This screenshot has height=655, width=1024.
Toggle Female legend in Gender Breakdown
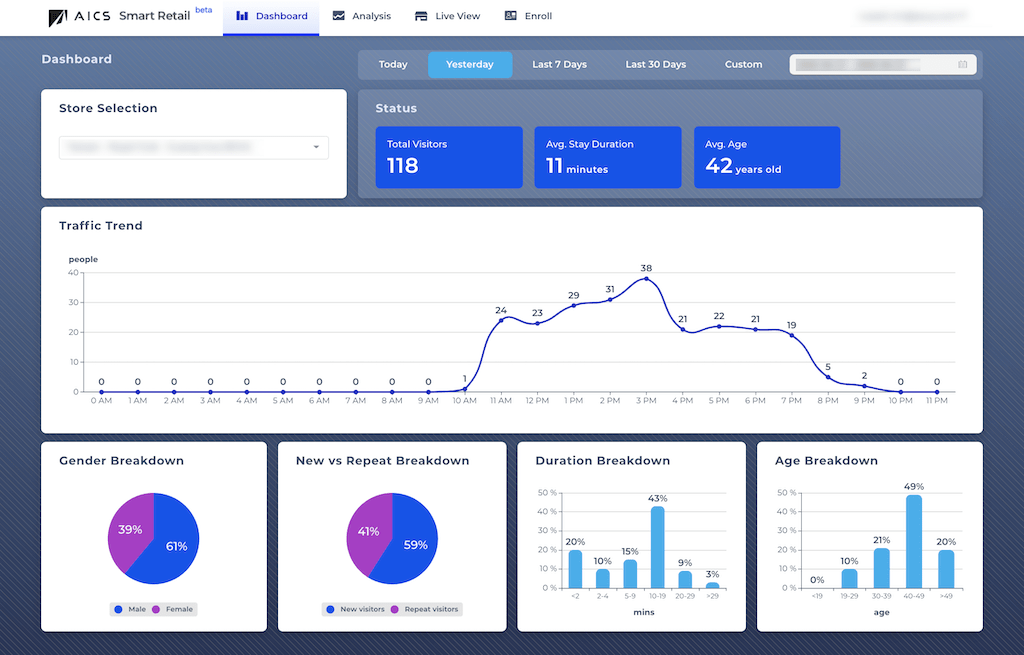(x=173, y=609)
